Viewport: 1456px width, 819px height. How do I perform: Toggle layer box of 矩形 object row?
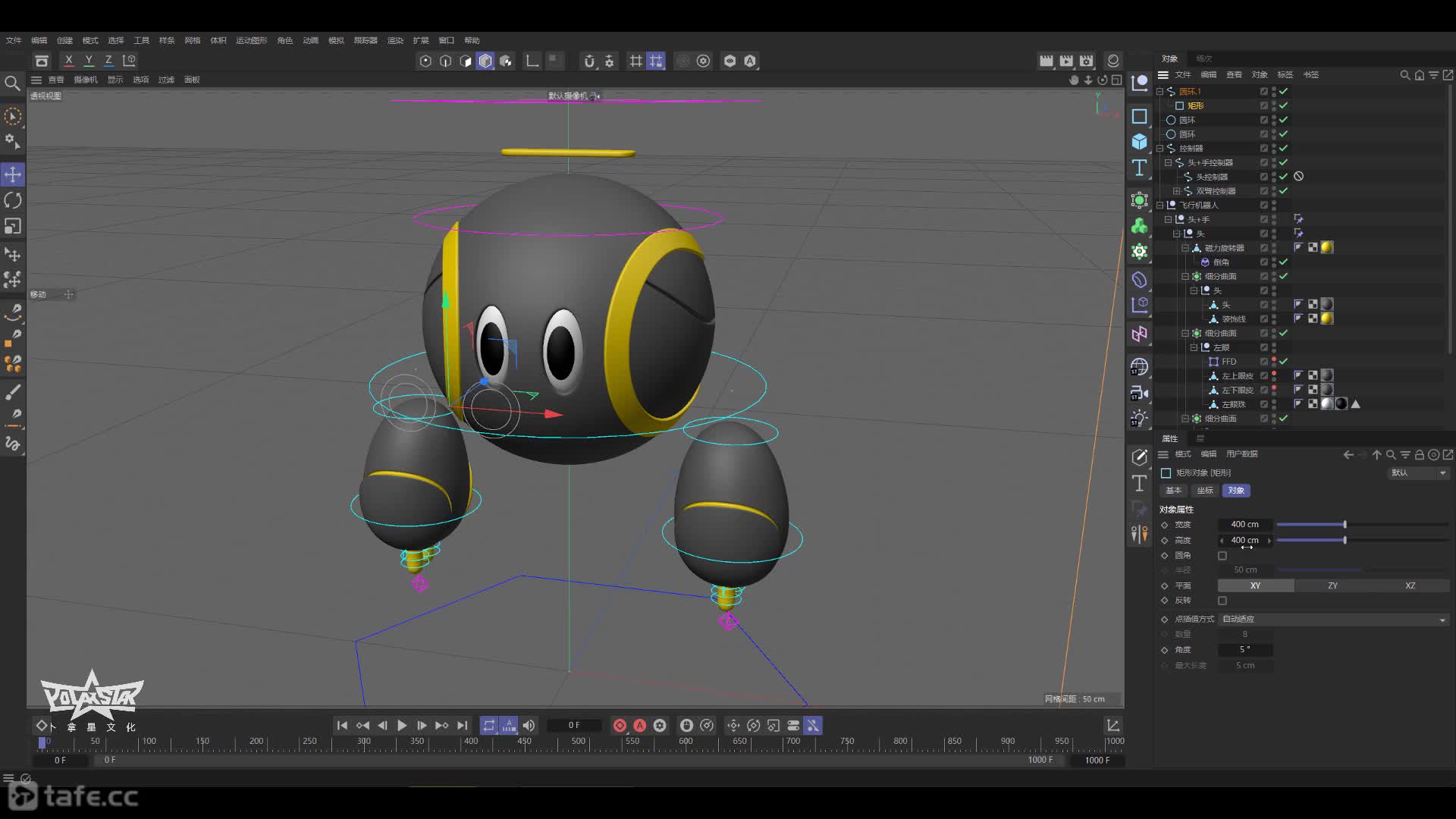pos(1263,106)
